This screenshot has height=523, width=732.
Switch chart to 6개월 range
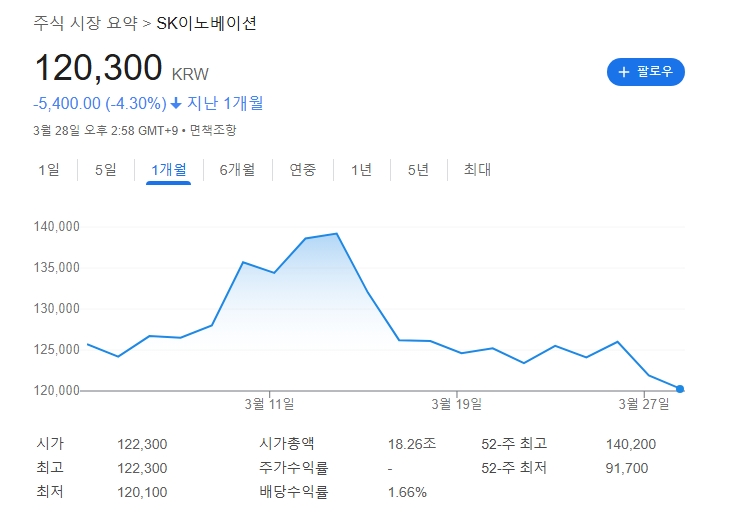pyautogui.click(x=237, y=170)
